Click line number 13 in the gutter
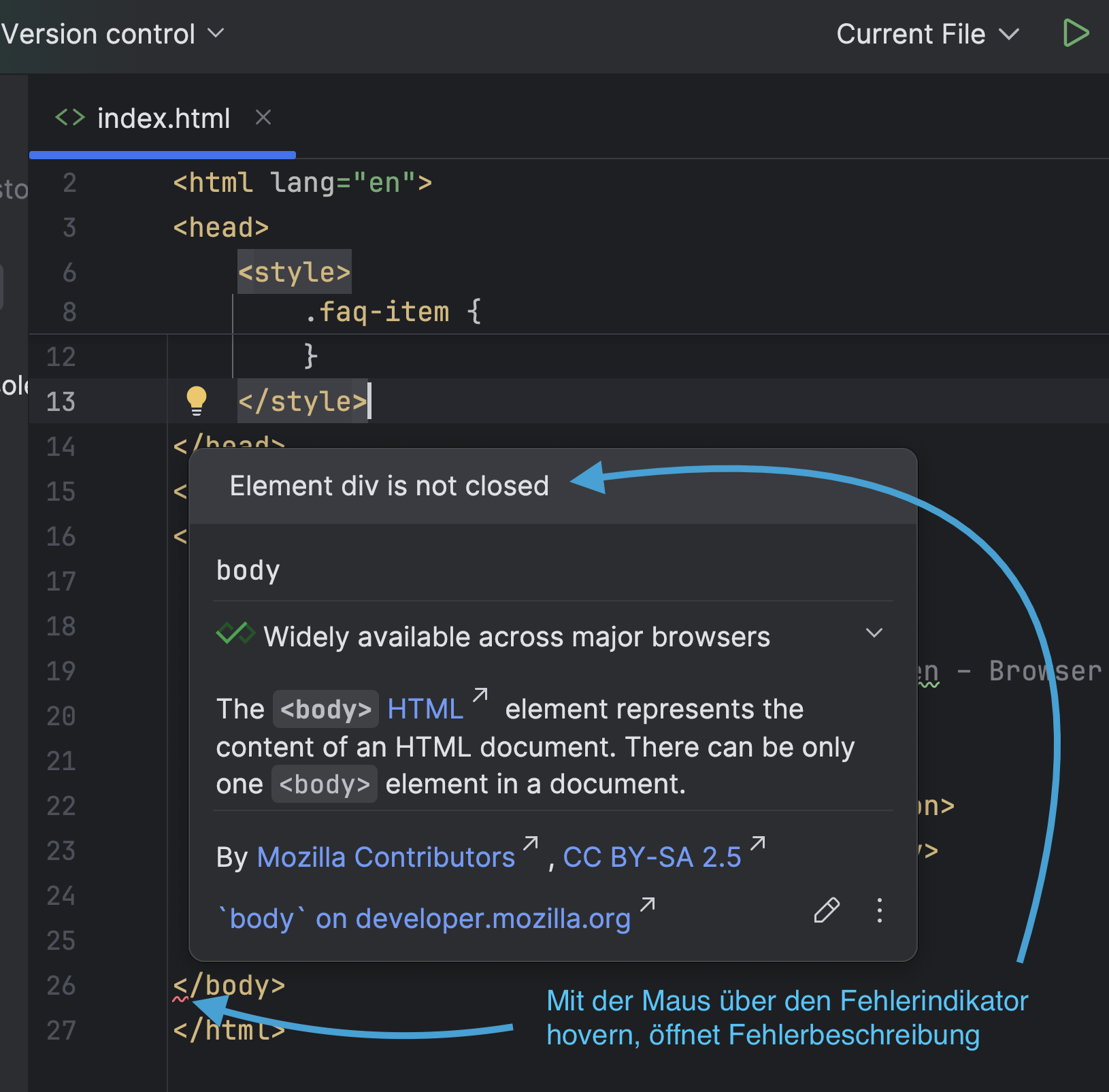 tap(61, 401)
